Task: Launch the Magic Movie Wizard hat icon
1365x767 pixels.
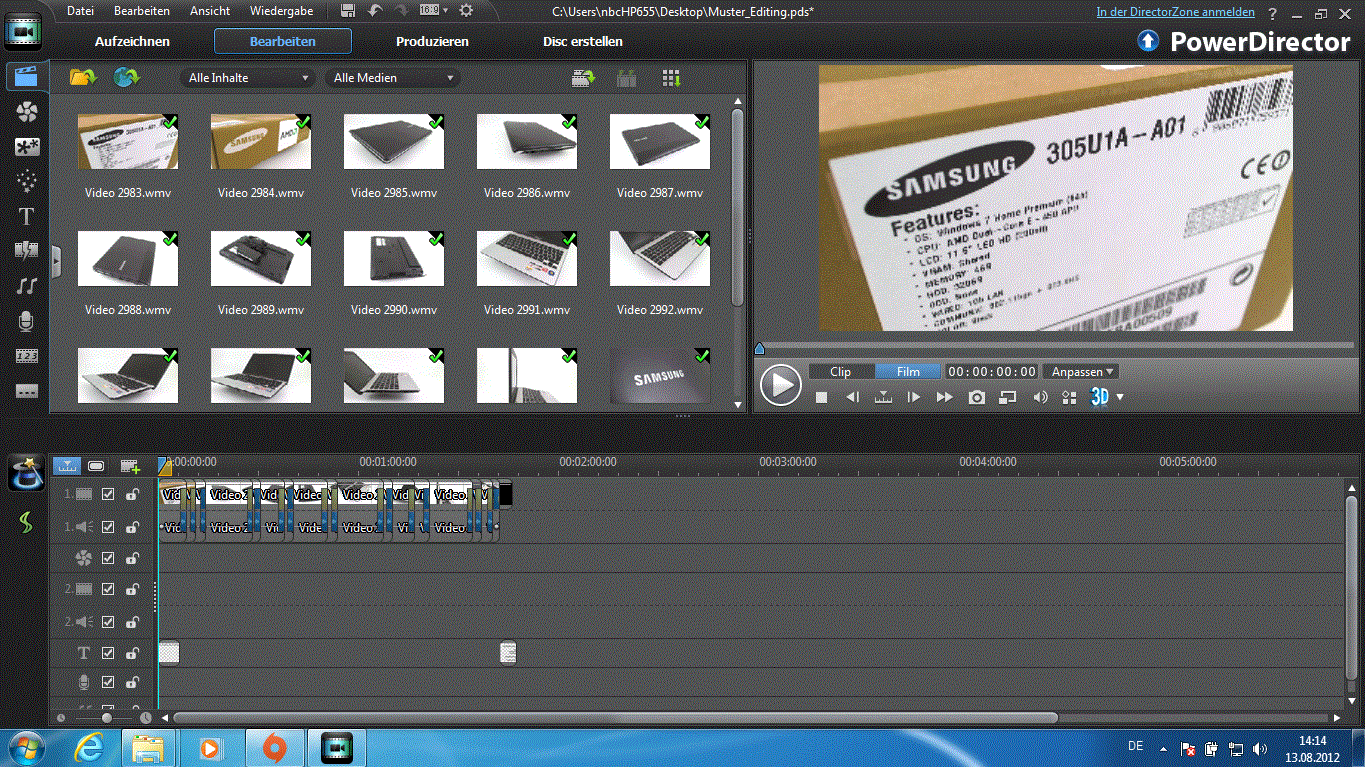Action: pos(27,472)
